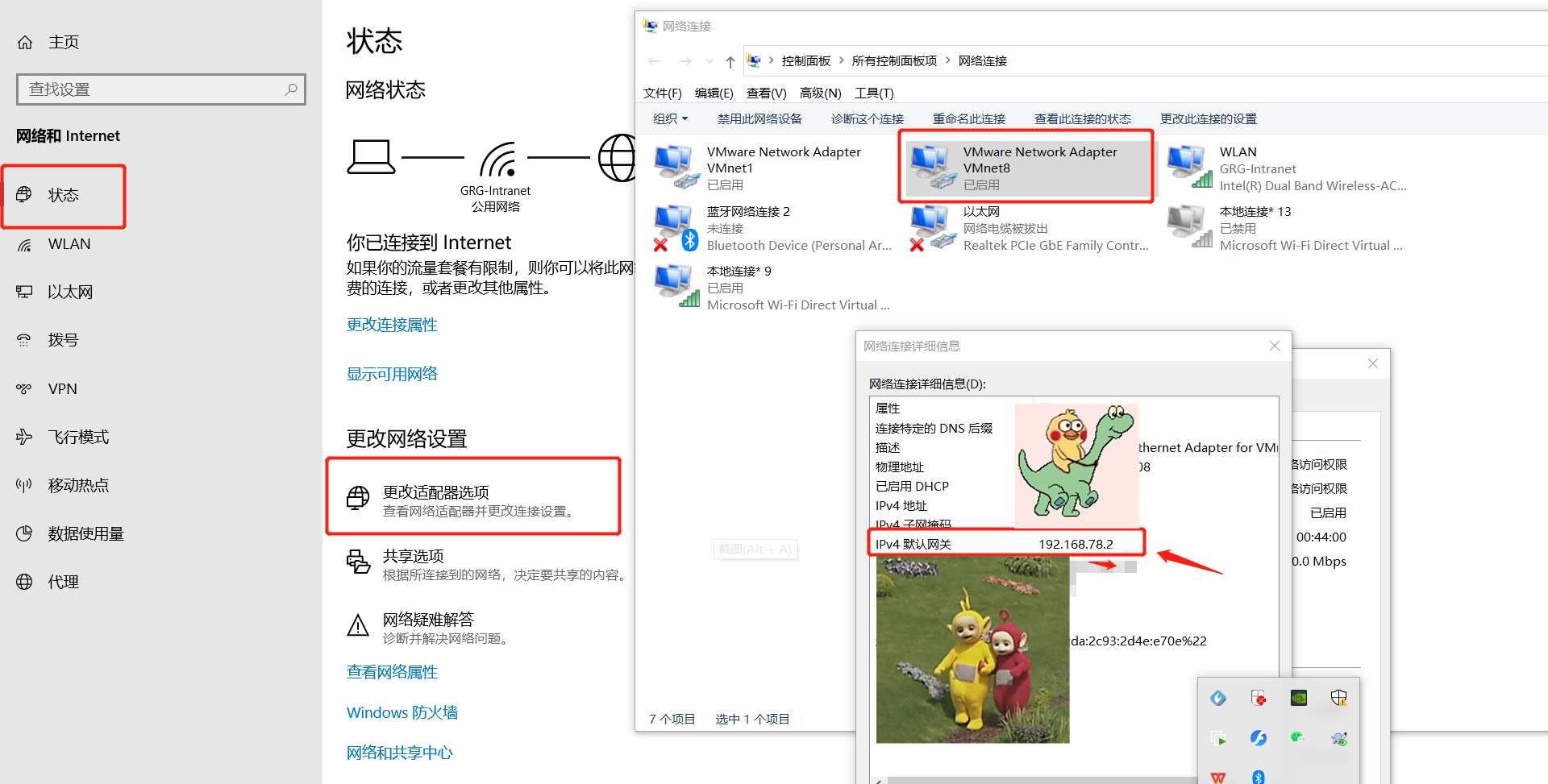Screen dimensions: 1548x784
Task: Click the 网络和共享中心 link
Action: click(x=400, y=753)
